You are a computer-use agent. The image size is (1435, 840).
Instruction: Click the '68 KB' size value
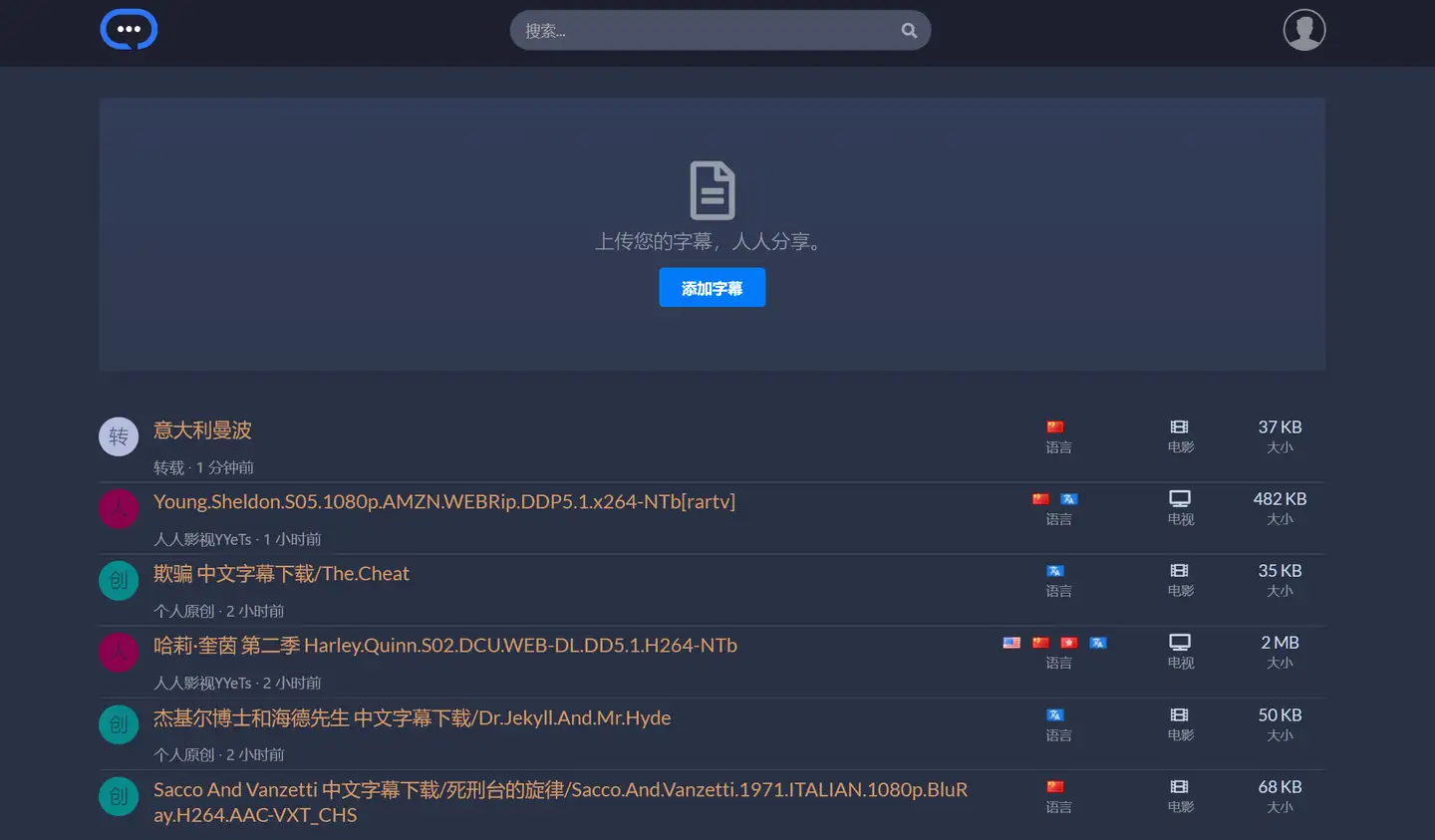point(1280,787)
